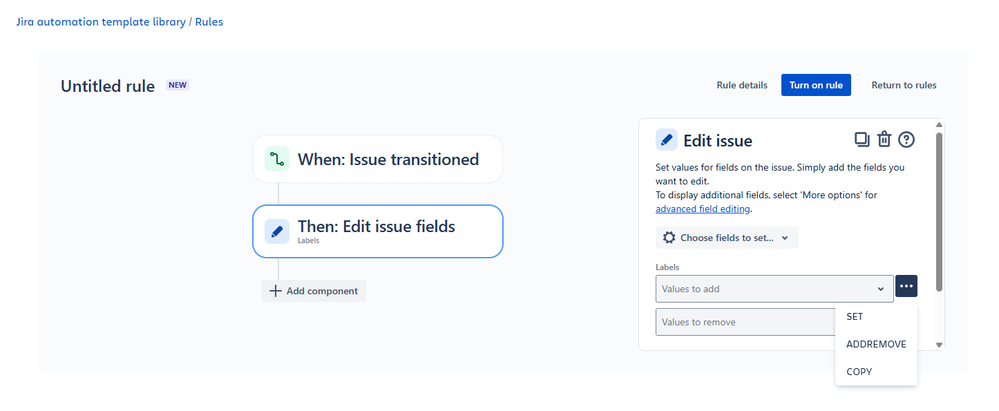
Task: Click Return to rules
Action: [904, 85]
